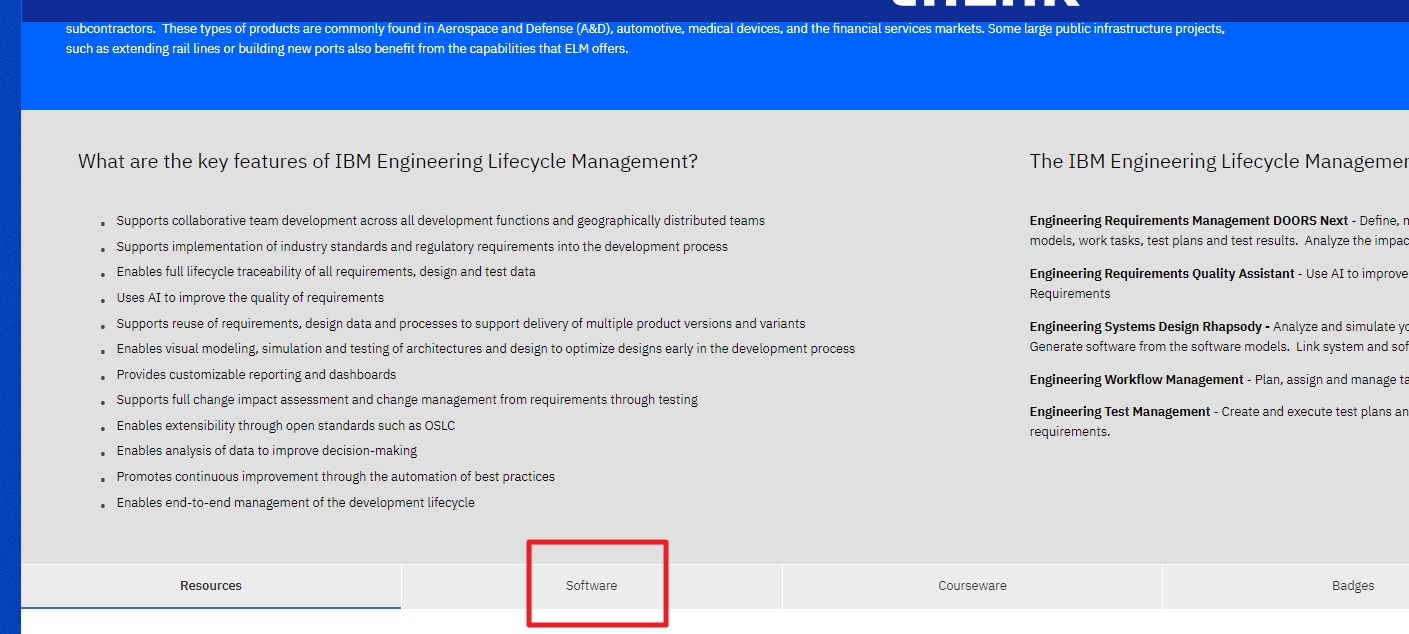Click the blue banner paragraph about subcontractors

(645, 39)
